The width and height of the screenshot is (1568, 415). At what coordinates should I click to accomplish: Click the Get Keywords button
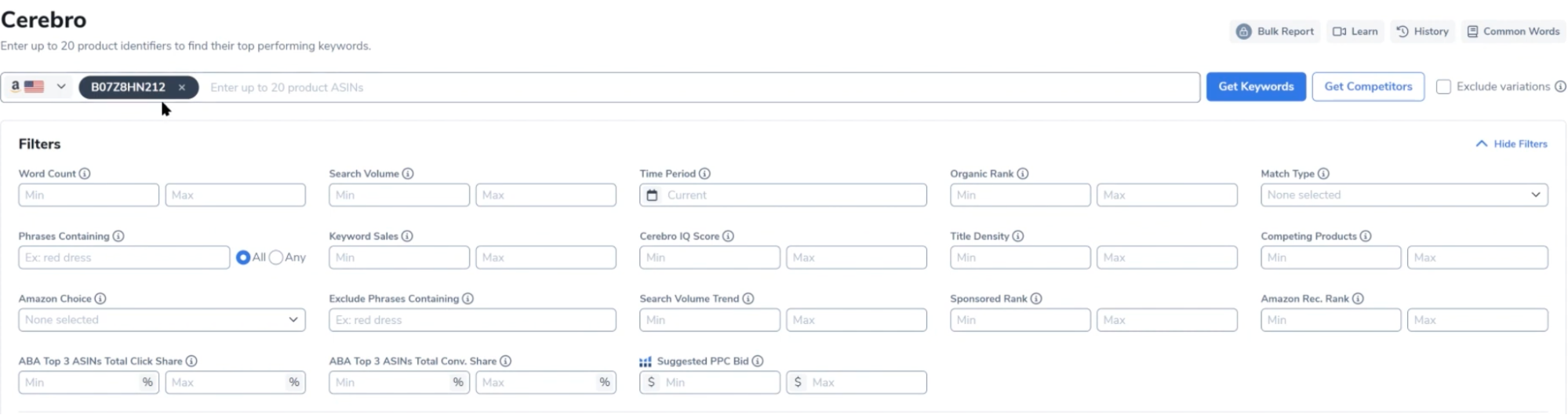tap(1256, 86)
